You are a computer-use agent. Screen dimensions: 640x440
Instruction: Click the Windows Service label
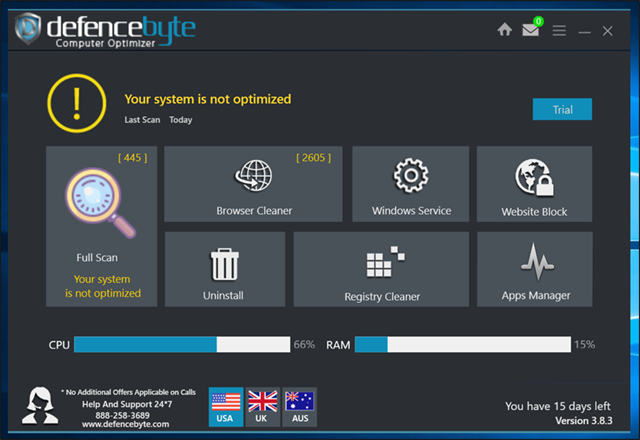(x=411, y=211)
